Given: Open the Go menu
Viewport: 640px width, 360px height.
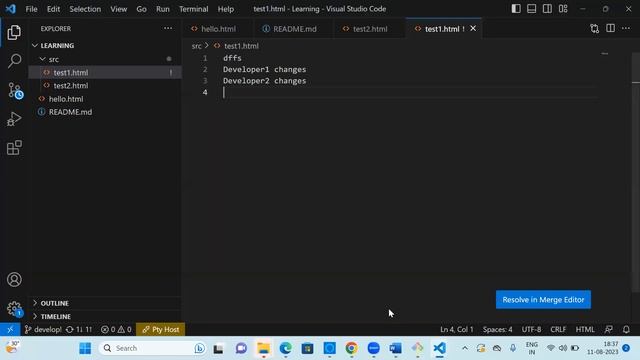Looking at the screenshot, I should [141, 9].
